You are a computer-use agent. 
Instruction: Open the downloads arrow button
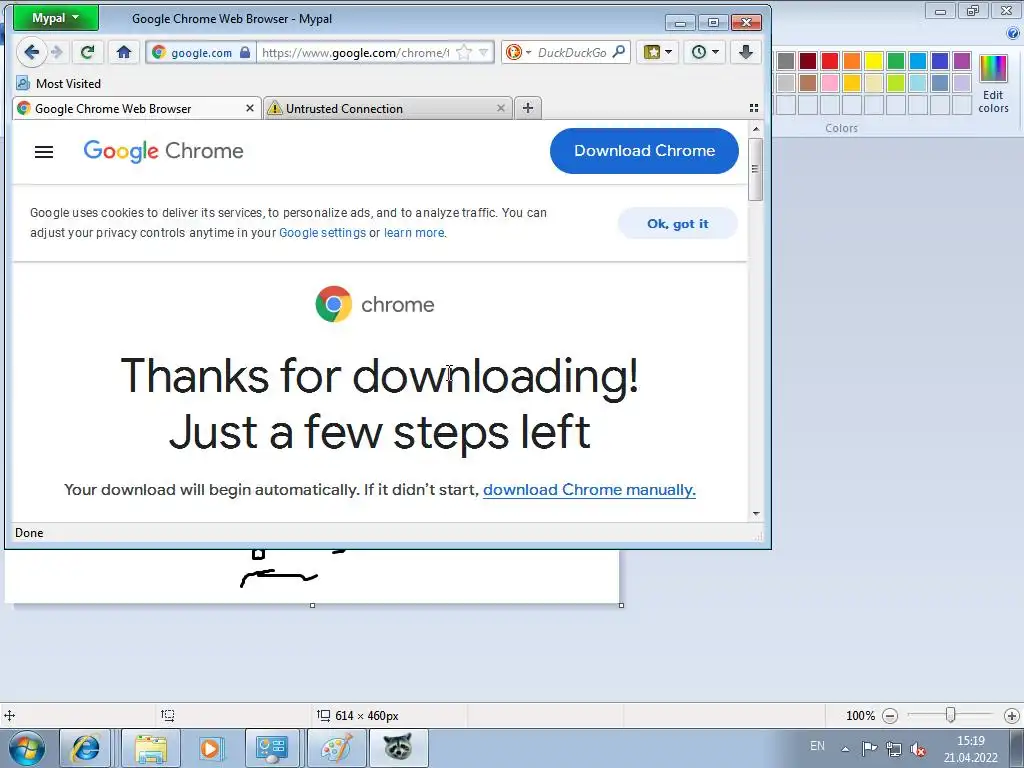[x=745, y=52]
